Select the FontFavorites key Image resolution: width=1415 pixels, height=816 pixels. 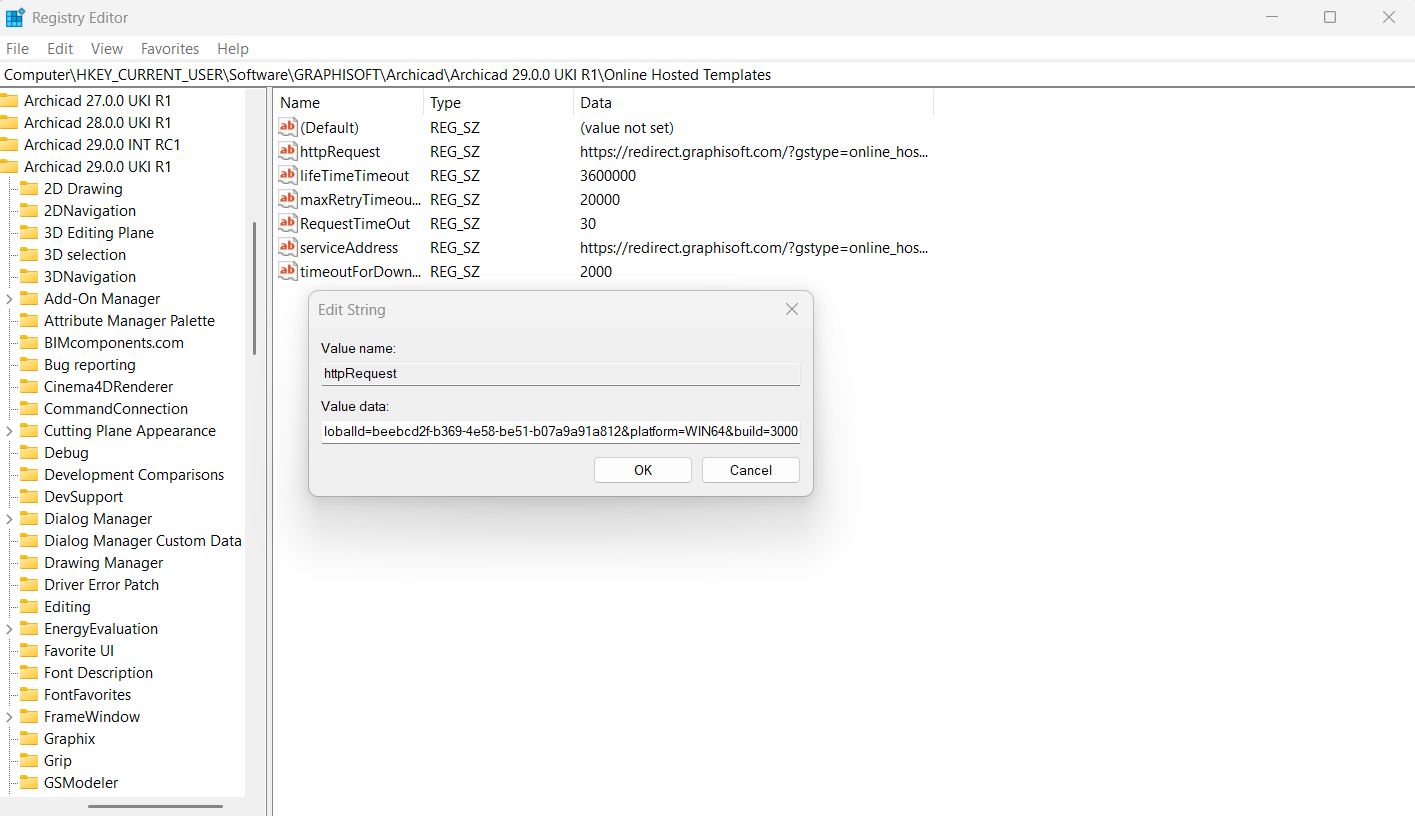click(87, 694)
